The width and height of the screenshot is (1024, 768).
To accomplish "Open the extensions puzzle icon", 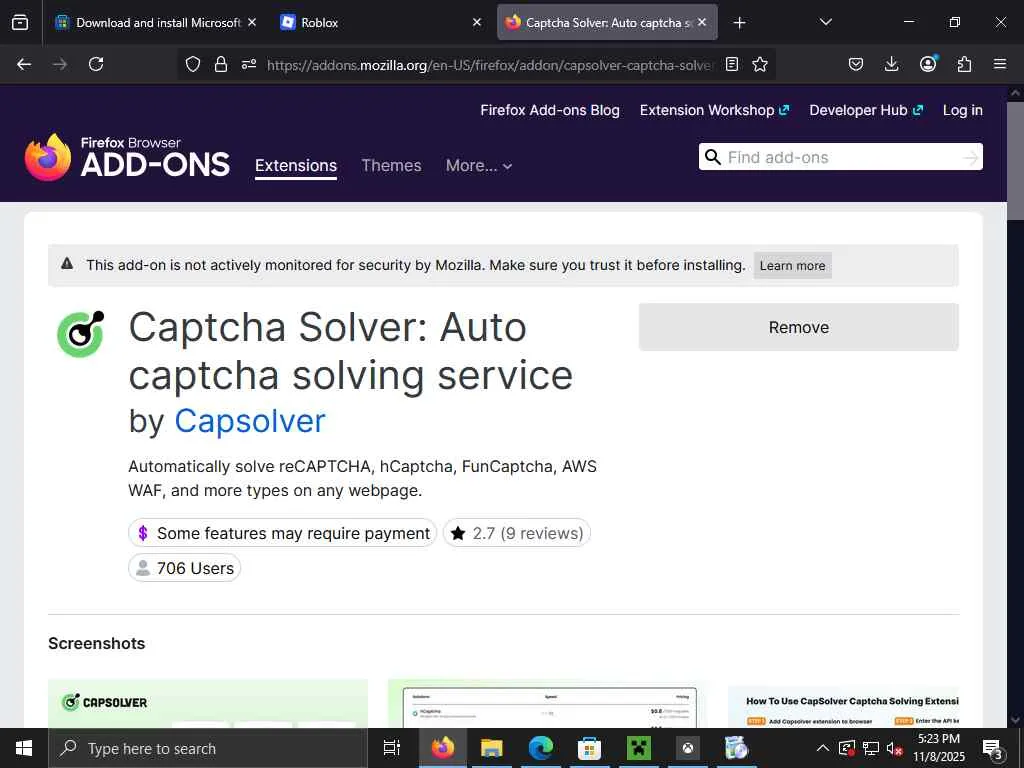I will point(964,64).
